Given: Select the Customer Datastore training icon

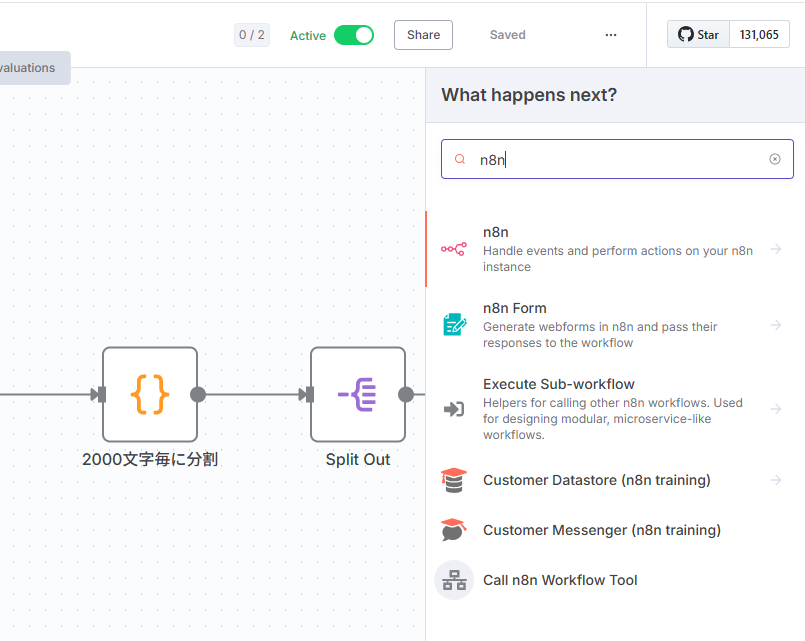Looking at the screenshot, I should point(454,480).
